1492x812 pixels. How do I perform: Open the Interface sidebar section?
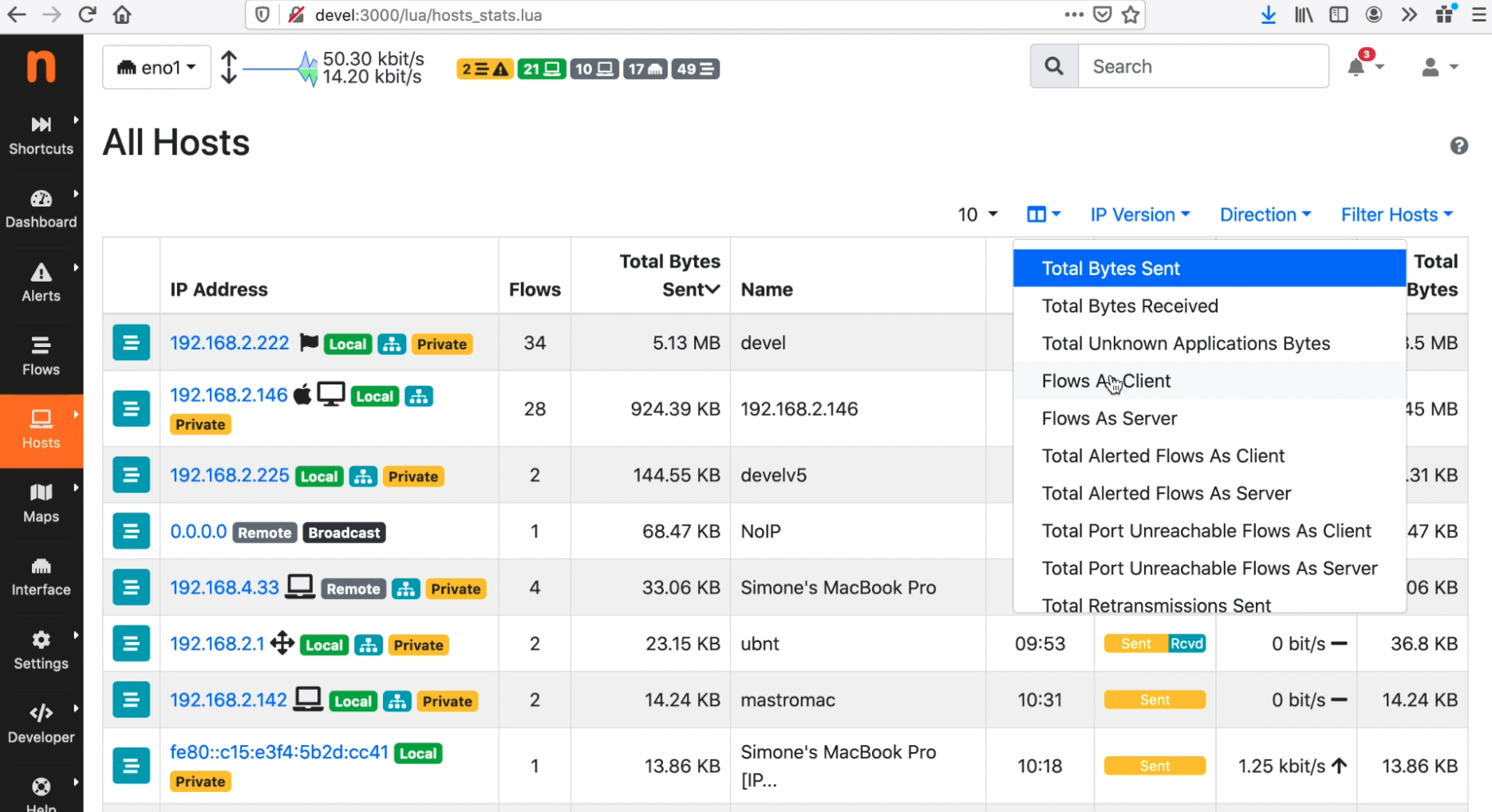(x=41, y=577)
